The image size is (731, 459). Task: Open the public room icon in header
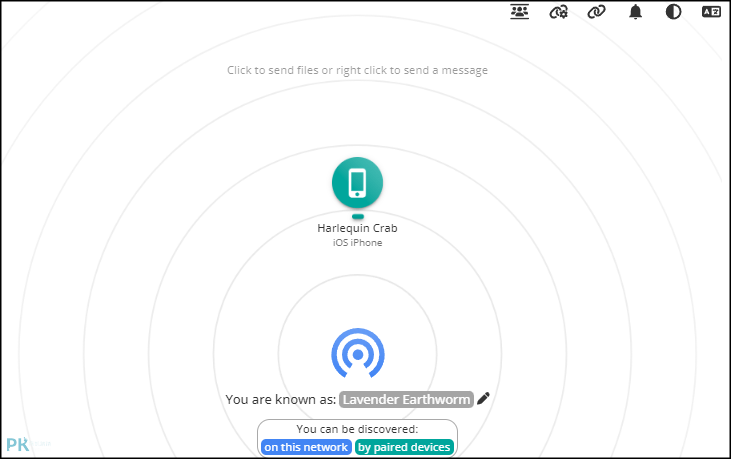519,12
